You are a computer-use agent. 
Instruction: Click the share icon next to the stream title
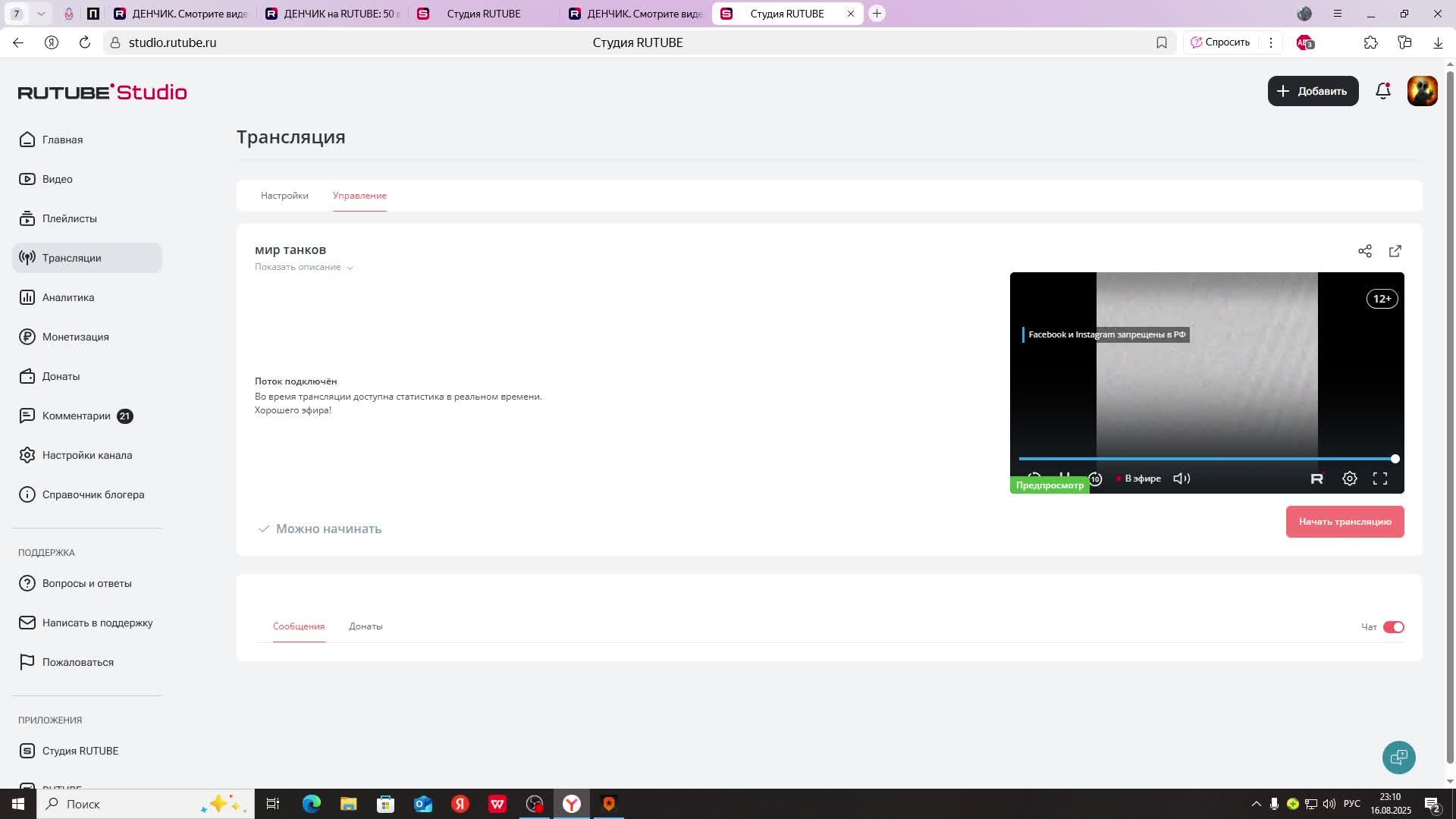1365,251
